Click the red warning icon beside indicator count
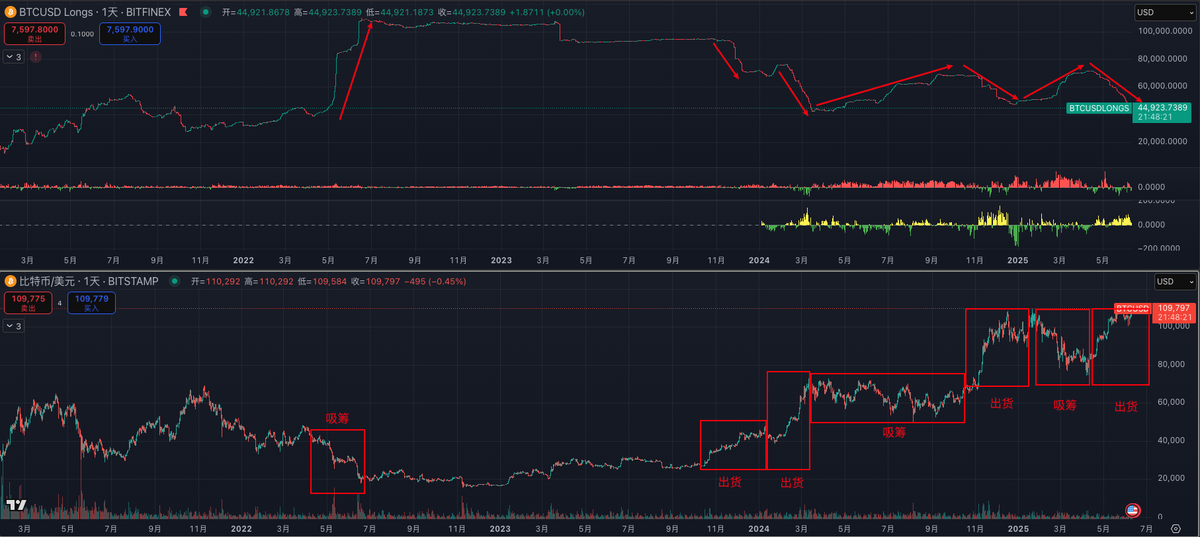This screenshot has width=1200, height=537. 36,57
